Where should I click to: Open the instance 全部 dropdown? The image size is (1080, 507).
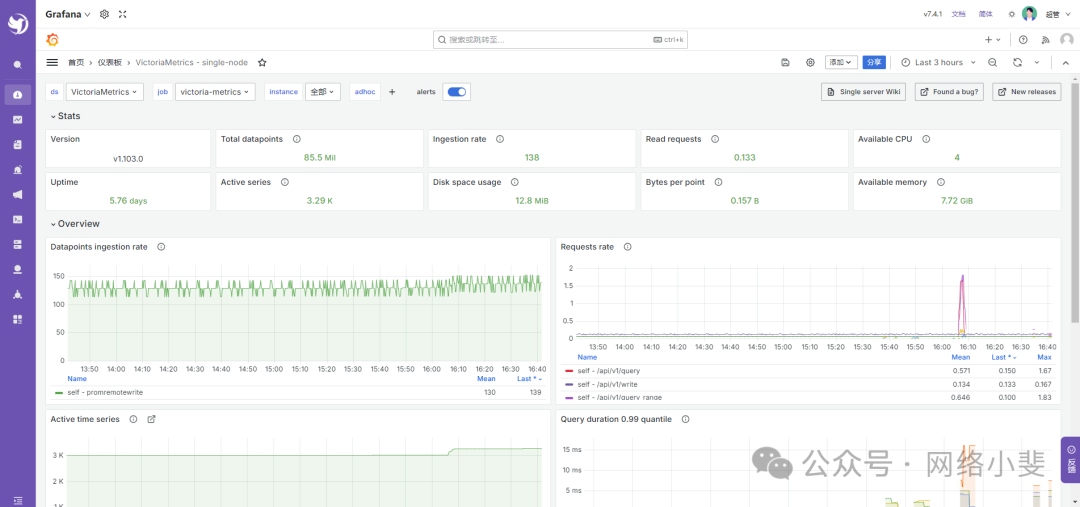tap(322, 92)
